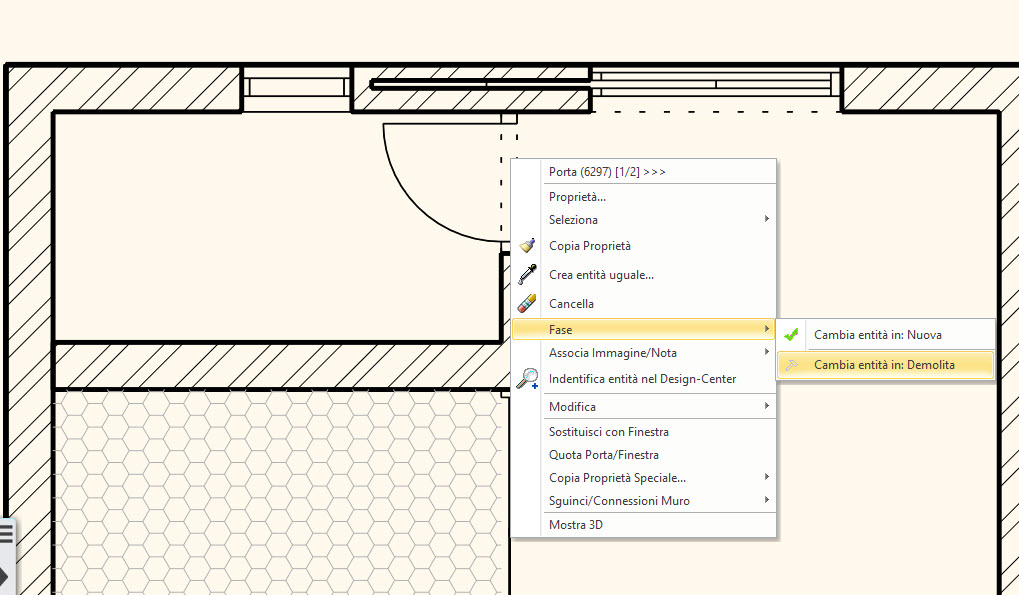This screenshot has width=1019, height=595.
Task: Click the arrow on the Associa Immagine/Nota row
Action: [x=767, y=352]
